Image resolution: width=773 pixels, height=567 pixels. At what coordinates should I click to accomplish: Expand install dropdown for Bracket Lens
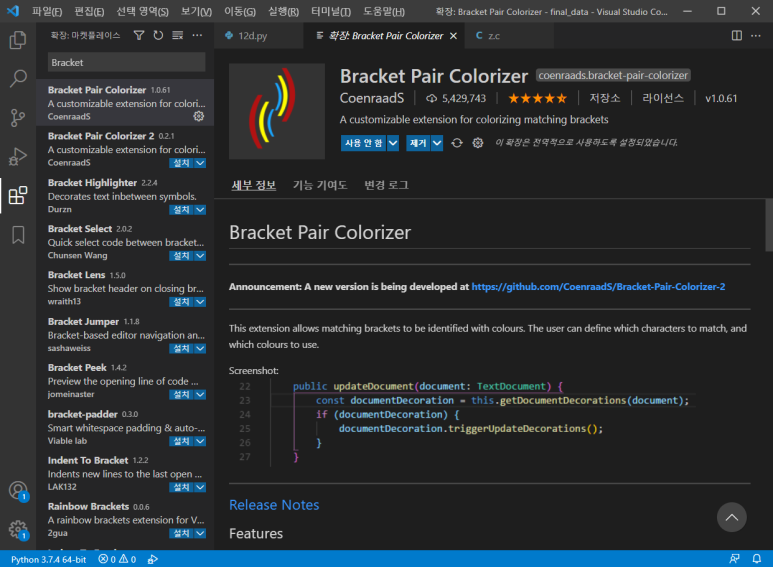[x=200, y=302]
